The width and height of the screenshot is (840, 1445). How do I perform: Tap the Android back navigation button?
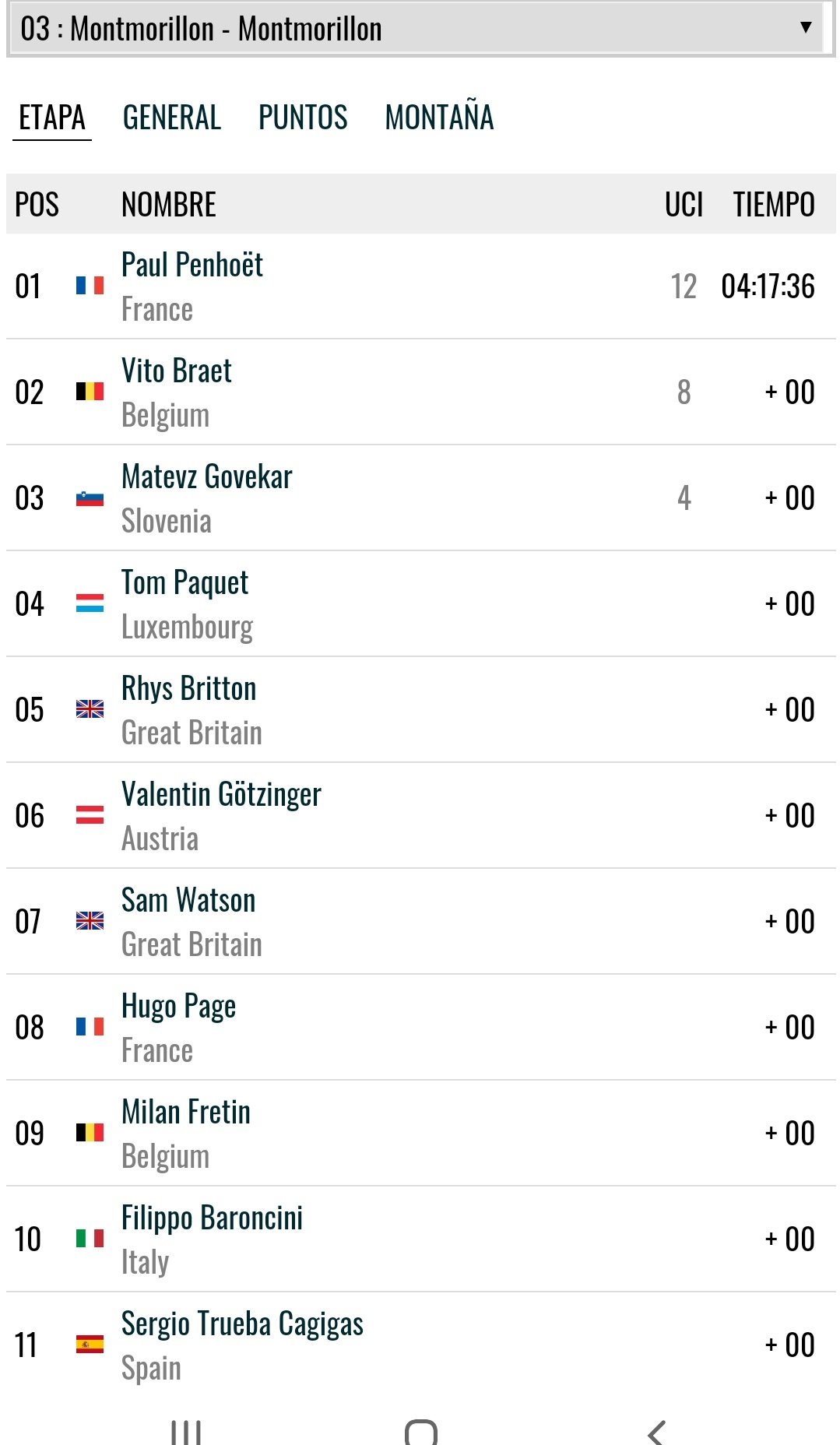656,1433
